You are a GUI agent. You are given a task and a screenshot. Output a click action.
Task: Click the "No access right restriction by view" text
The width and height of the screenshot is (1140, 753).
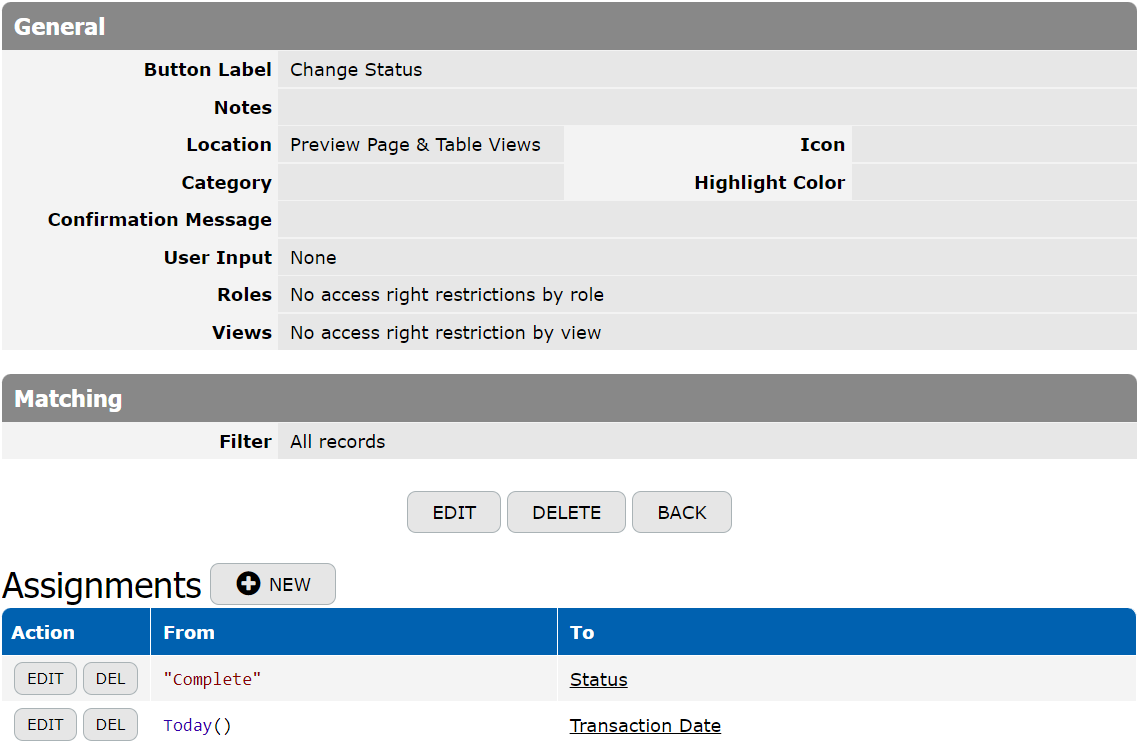coord(446,332)
